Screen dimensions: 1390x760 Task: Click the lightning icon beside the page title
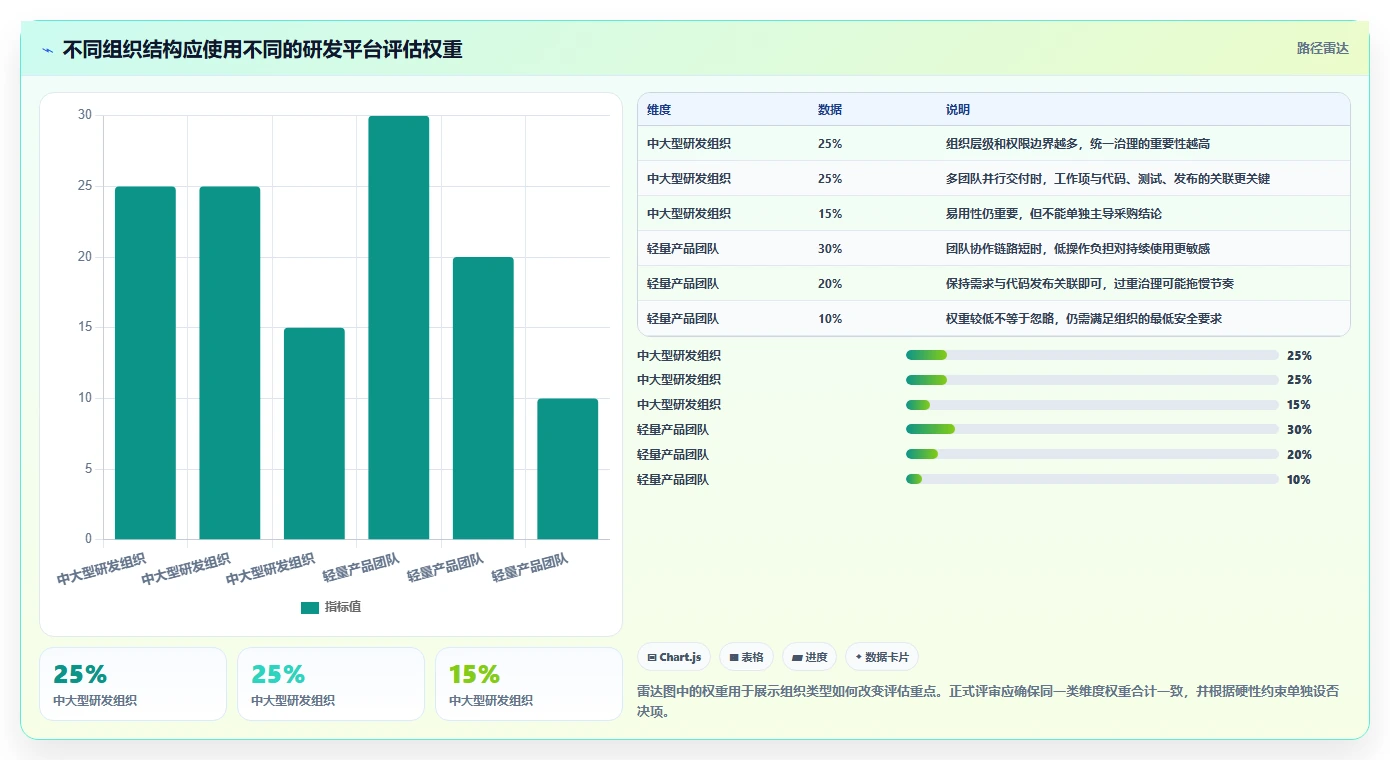click(x=48, y=50)
